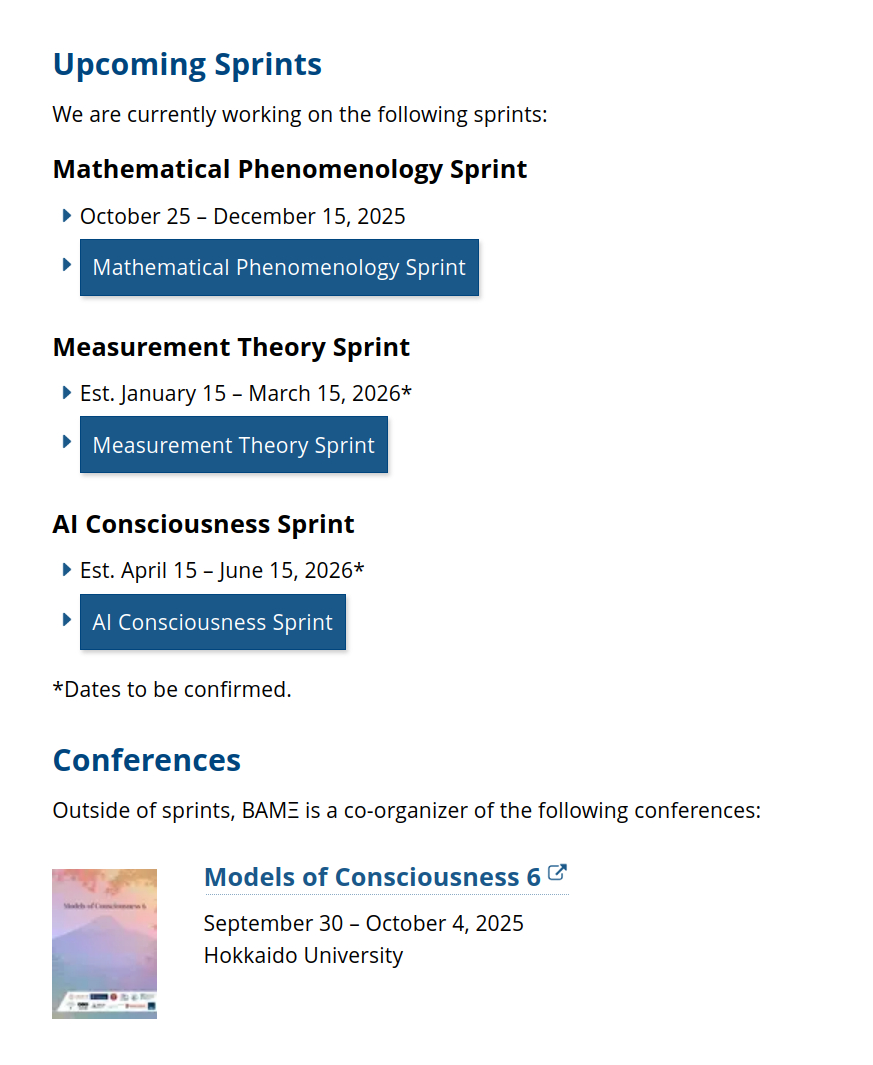Click the bold Mathematical Phenomenology Sprint heading
Viewport: 873px width, 1065px height.
(289, 169)
